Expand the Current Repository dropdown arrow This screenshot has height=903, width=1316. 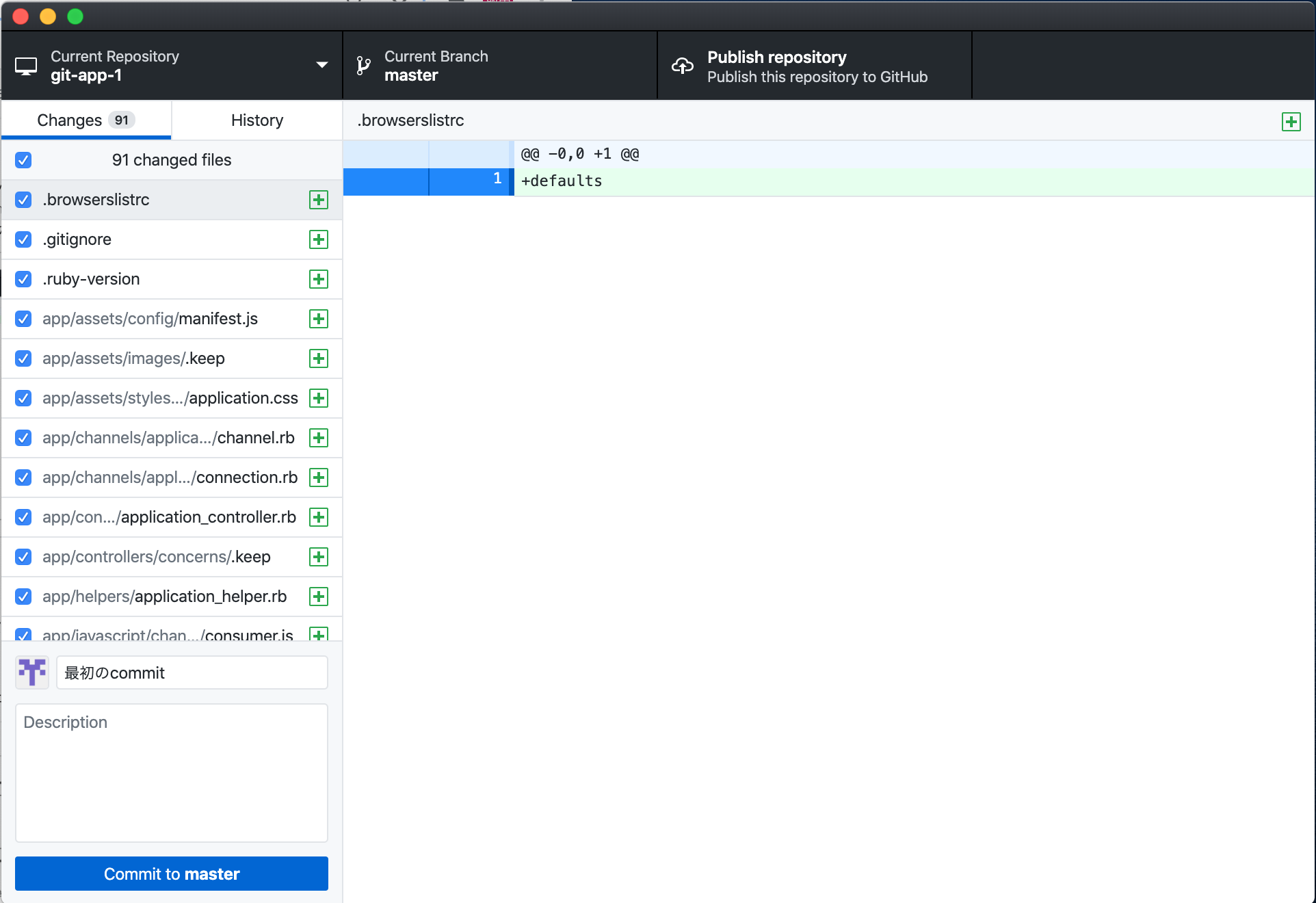(321, 65)
